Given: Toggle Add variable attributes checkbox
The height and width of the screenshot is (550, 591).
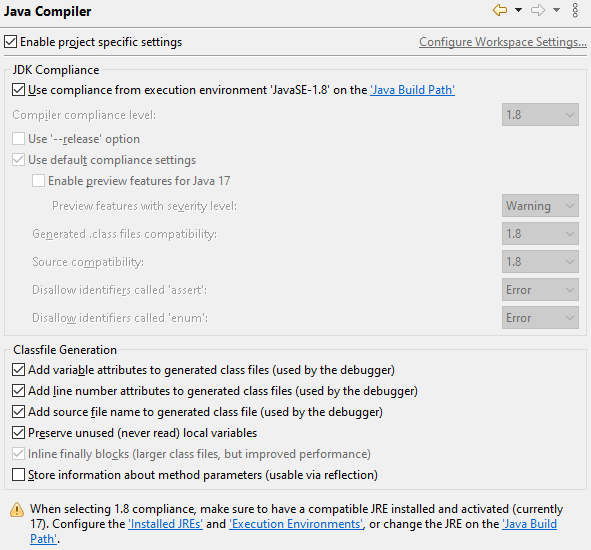Looking at the screenshot, I should click(18, 370).
